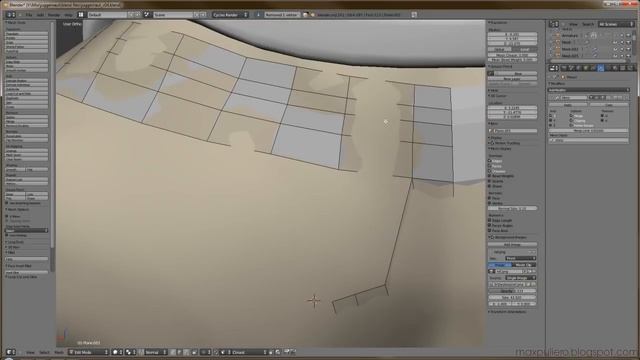The height and width of the screenshot is (360, 640).
Task: Open the outliner View menu
Action: pos(573,24)
